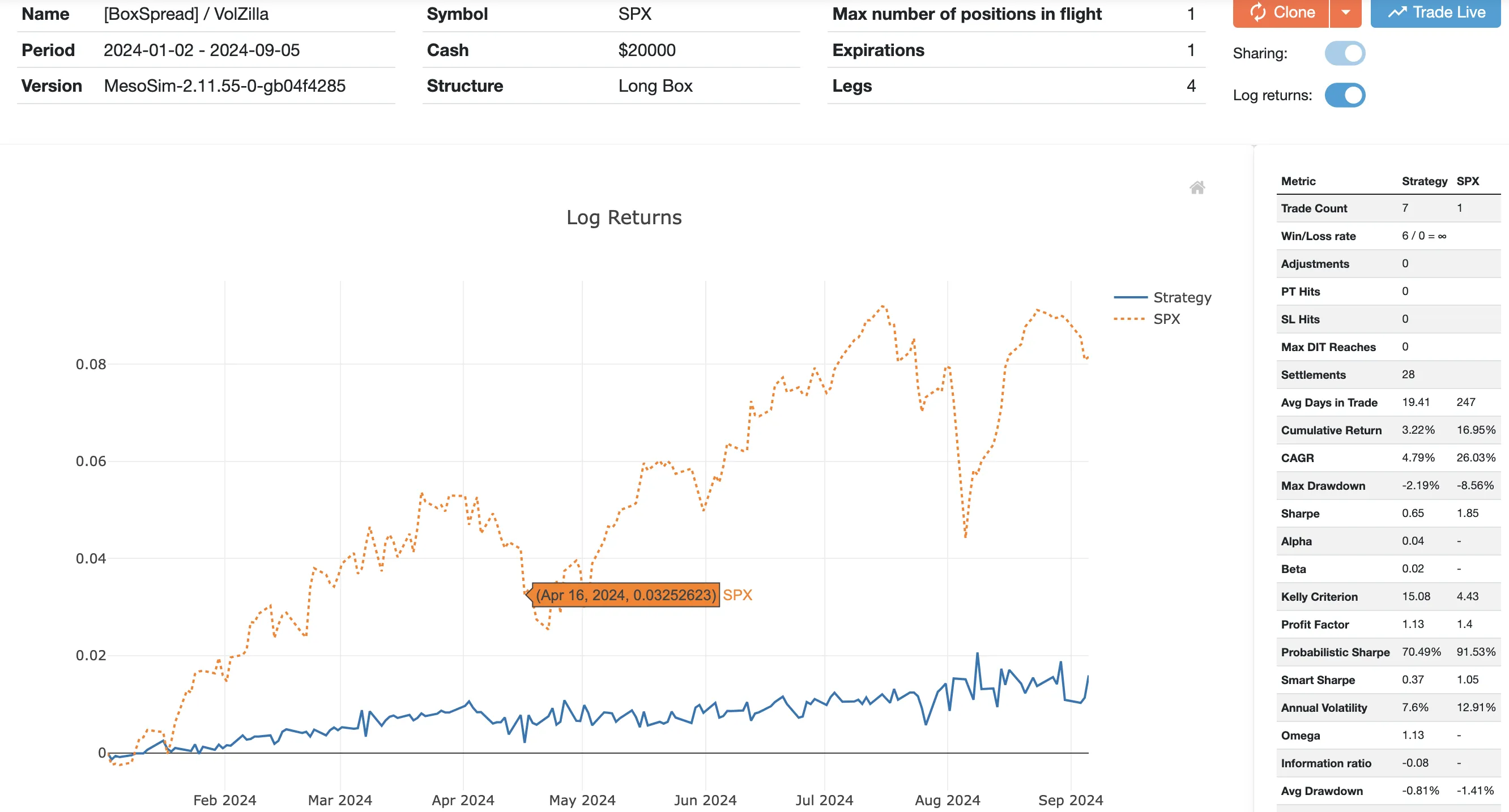The image size is (1509, 812).
Task: Disable the Sharing toggle
Action: coord(1345,53)
